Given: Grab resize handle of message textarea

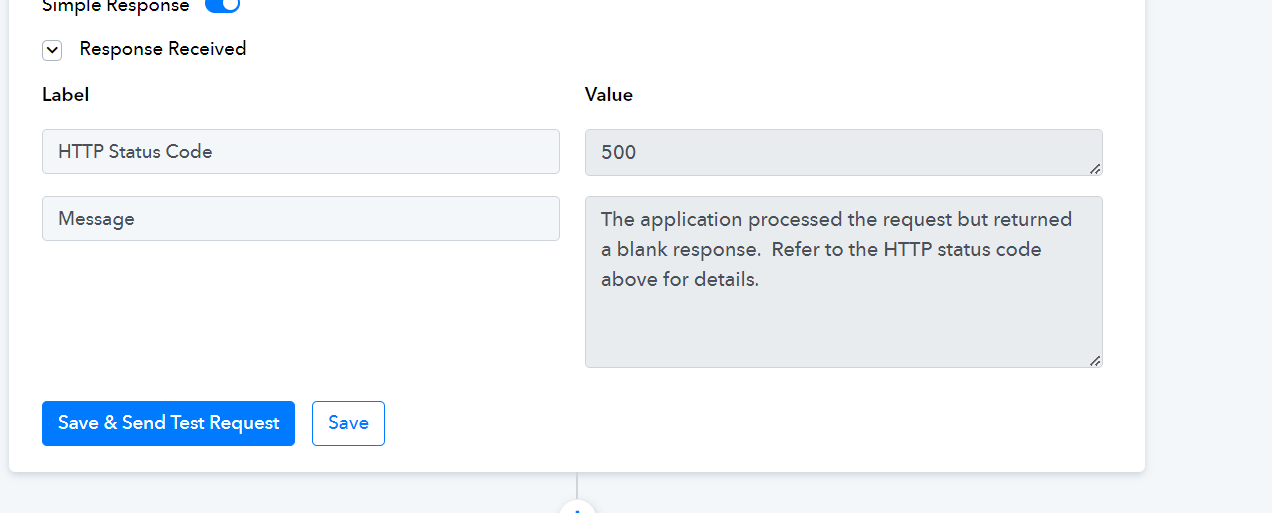Looking at the screenshot, I should pyautogui.click(x=1095, y=360).
